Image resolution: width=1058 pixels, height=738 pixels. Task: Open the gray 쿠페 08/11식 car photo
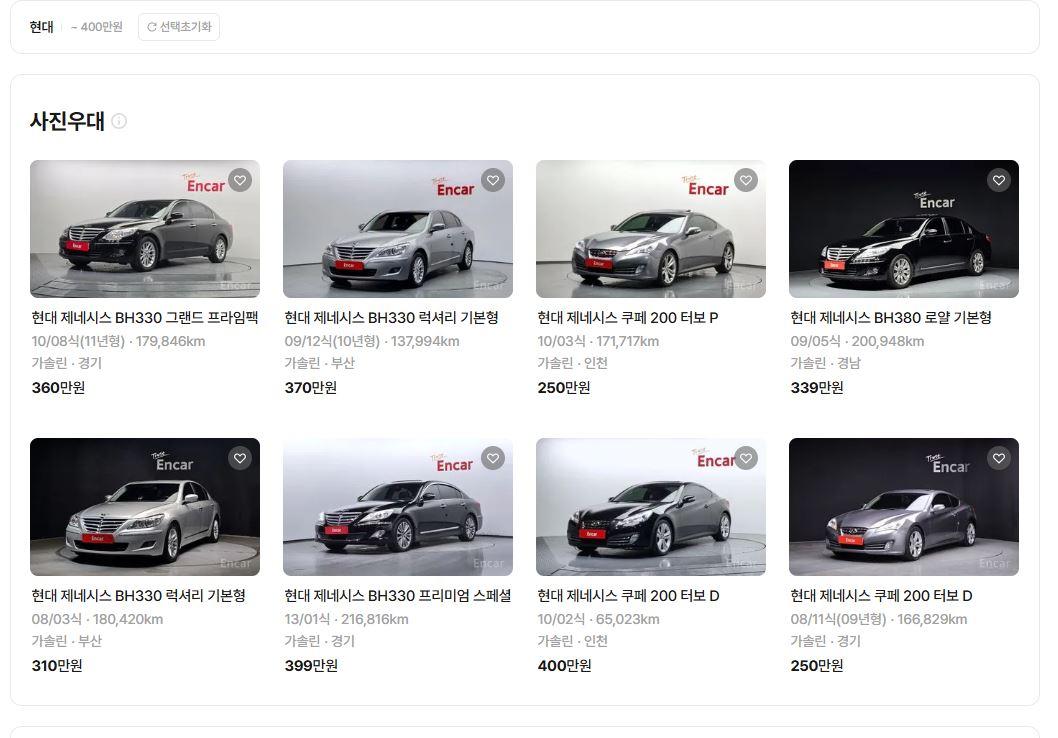pos(903,507)
